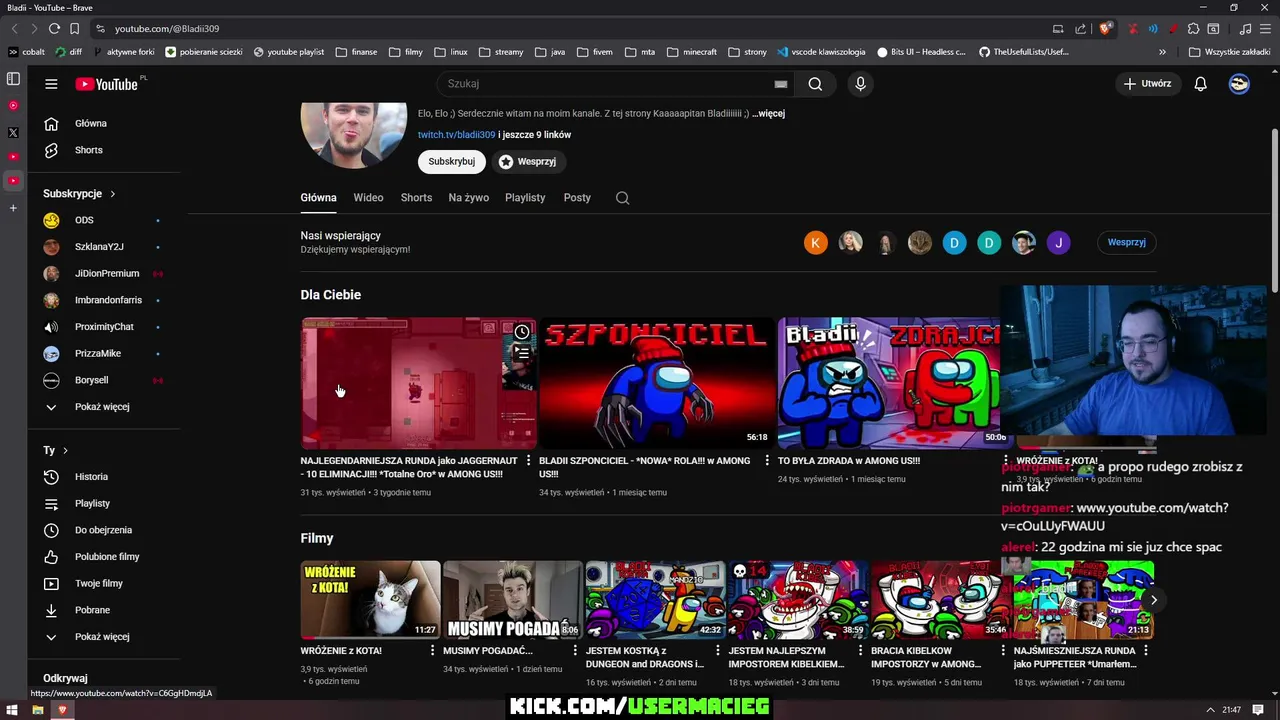Click Wesprzyj button next to Subskrybuj

[x=527, y=161]
